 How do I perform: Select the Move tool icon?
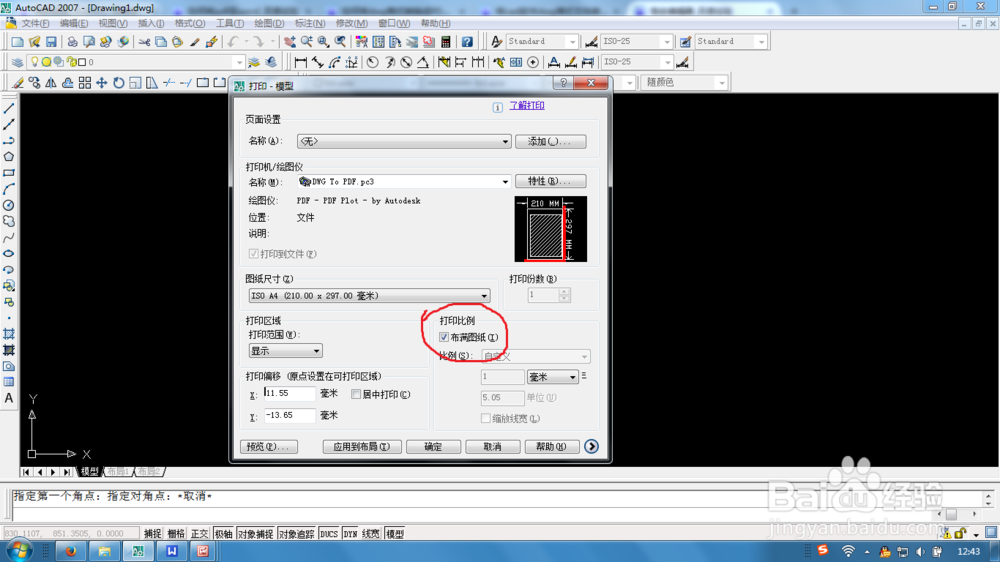[x=101, y=83]
